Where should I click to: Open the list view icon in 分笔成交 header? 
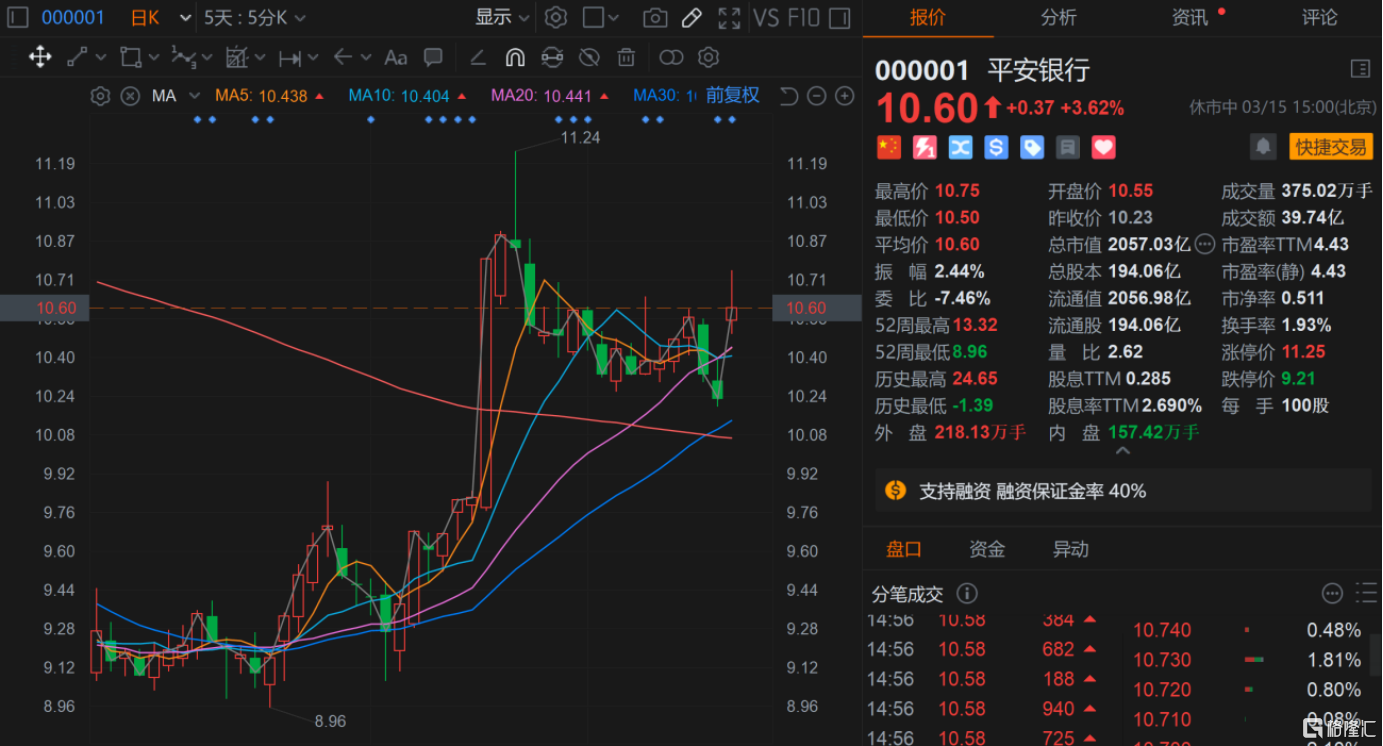pos(1365,593)
